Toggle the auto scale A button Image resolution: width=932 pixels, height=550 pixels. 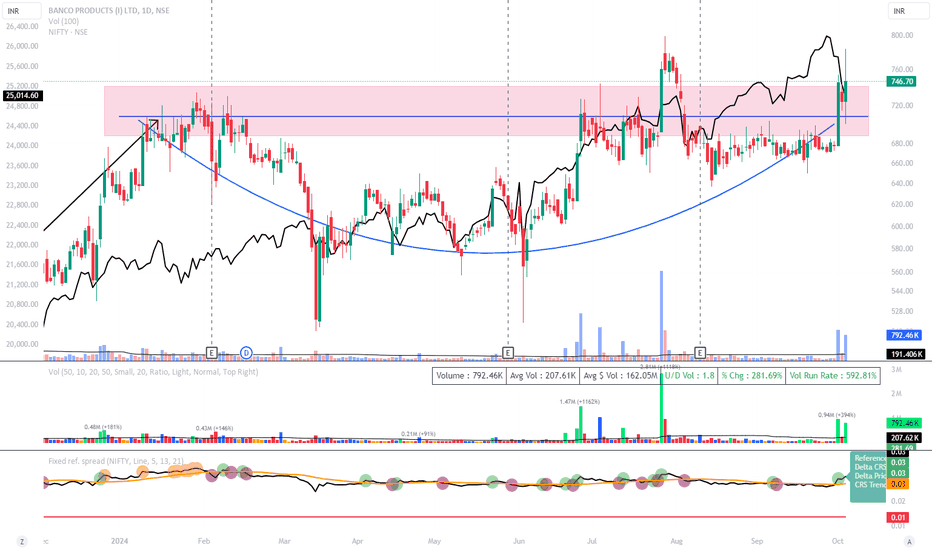pos(908,541)
